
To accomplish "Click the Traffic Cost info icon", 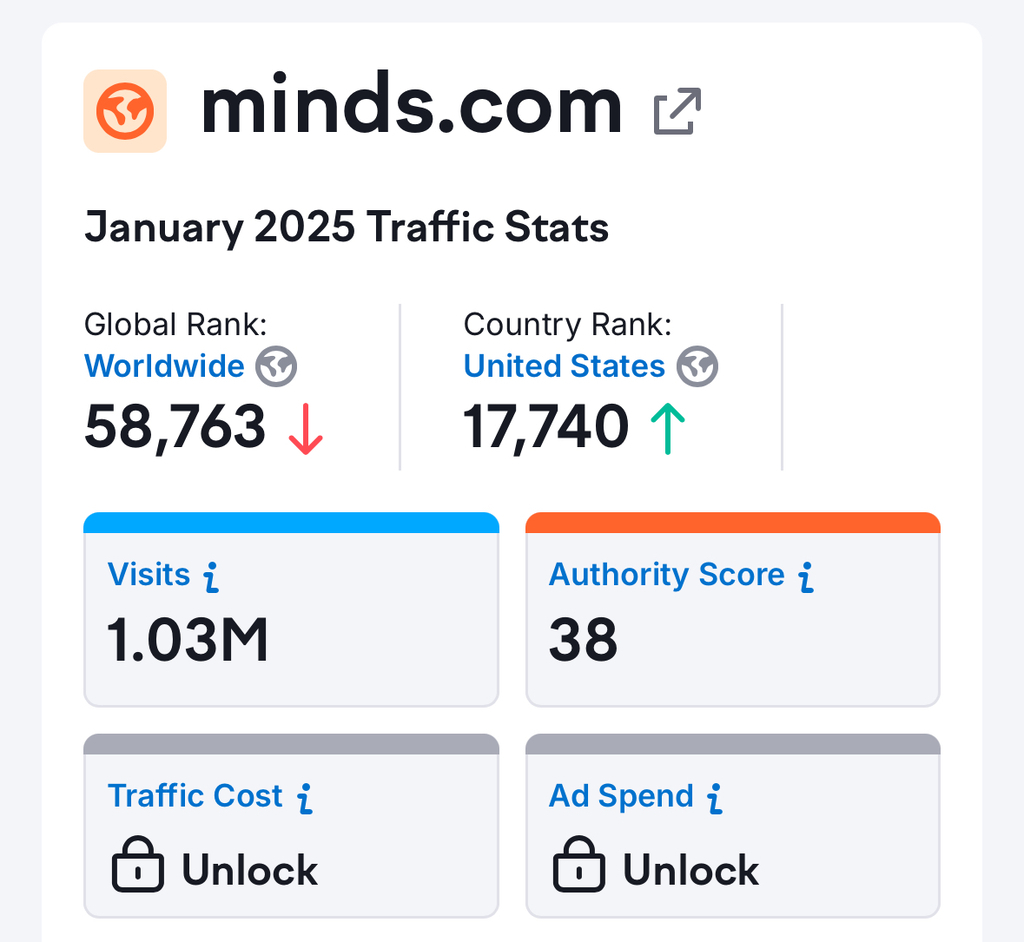I will (x=305, y=797).
